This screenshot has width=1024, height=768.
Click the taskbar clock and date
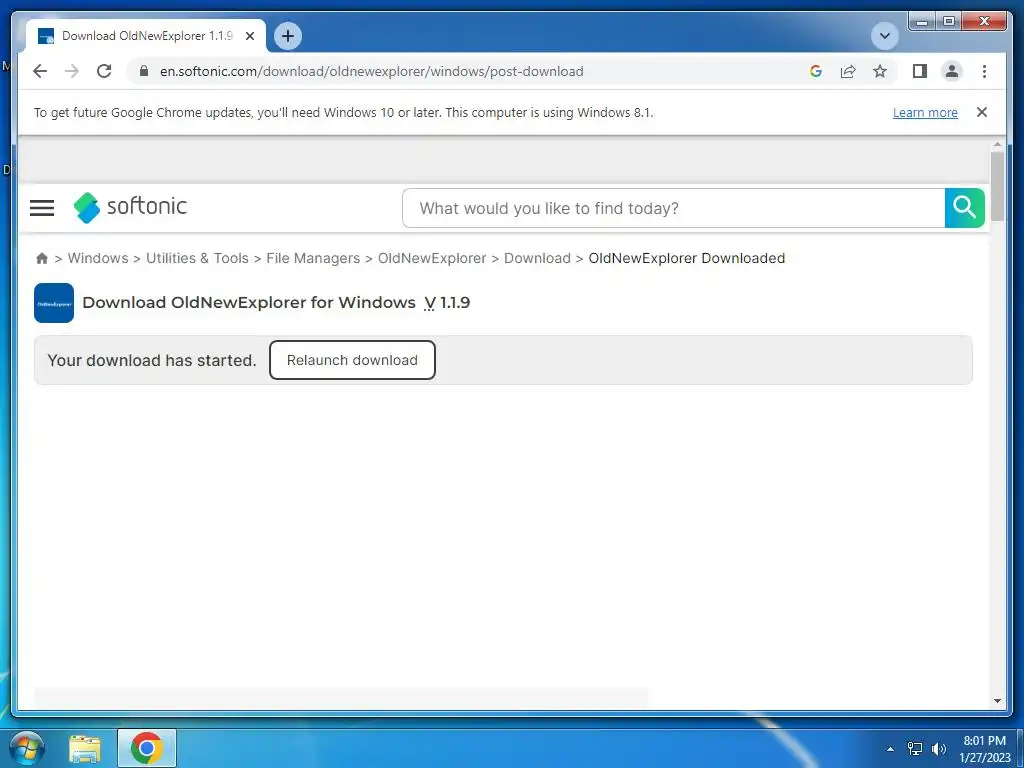(984, 749)
